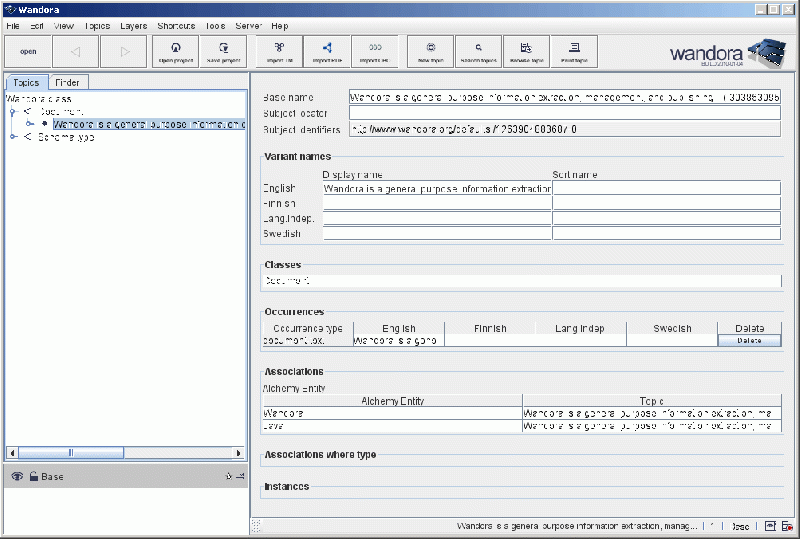Click the Search topics magnifier icon
This screenshot has width=800, height=539.
479,52
